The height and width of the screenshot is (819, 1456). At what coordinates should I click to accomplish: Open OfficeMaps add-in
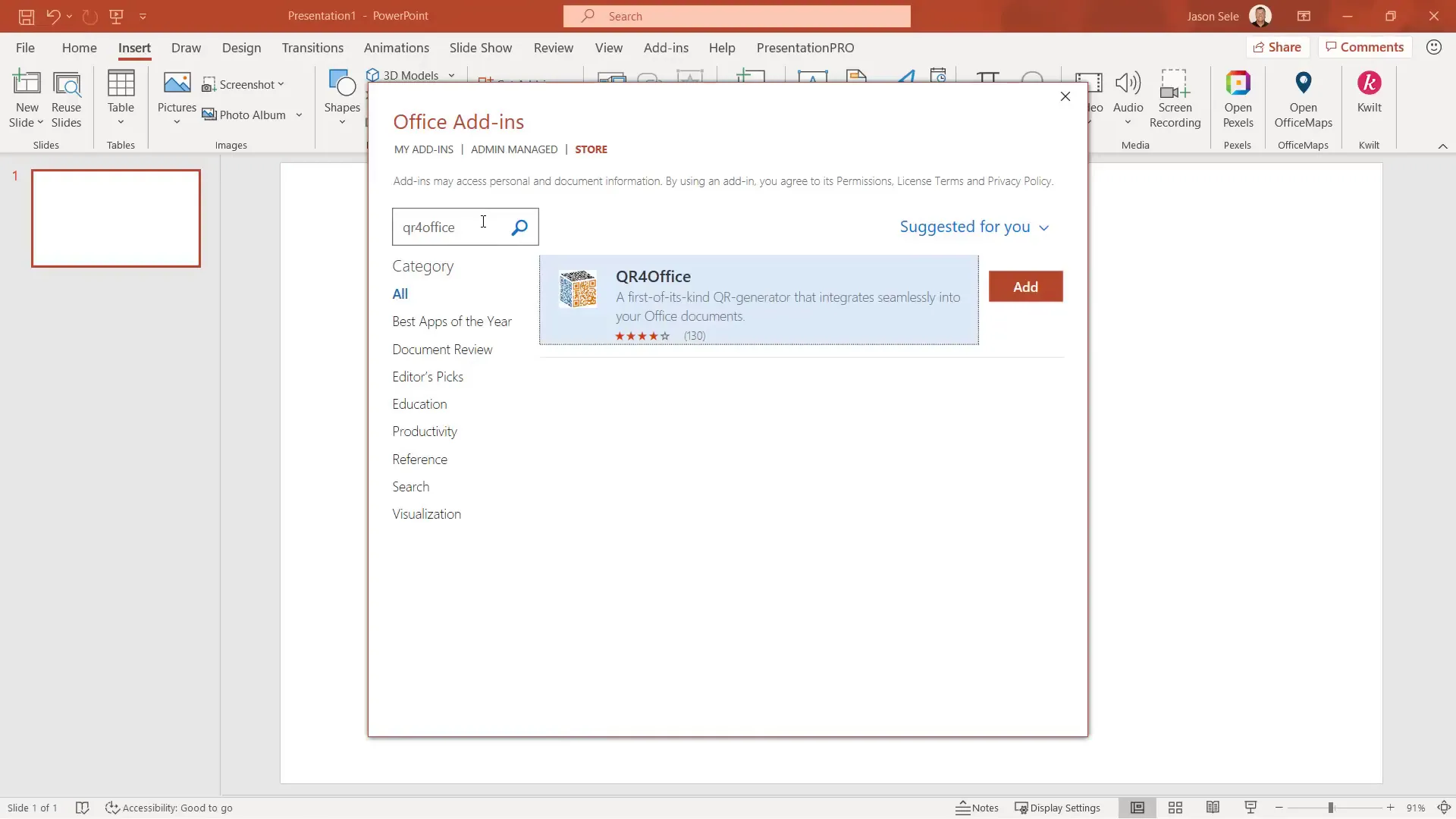(x=1303, y=99)
